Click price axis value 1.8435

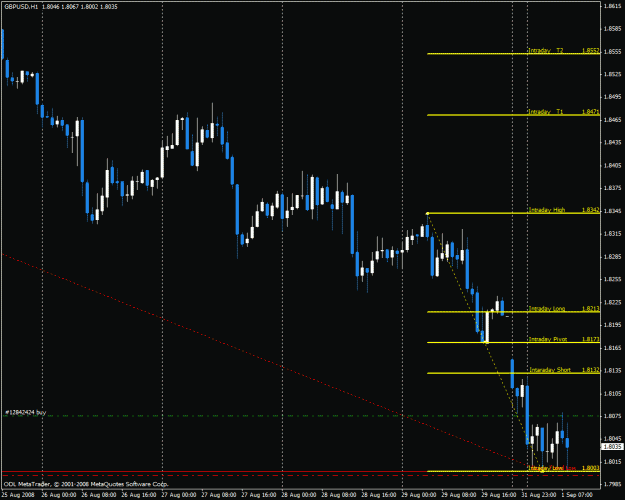pyautogui.click(x=612, y=142)
